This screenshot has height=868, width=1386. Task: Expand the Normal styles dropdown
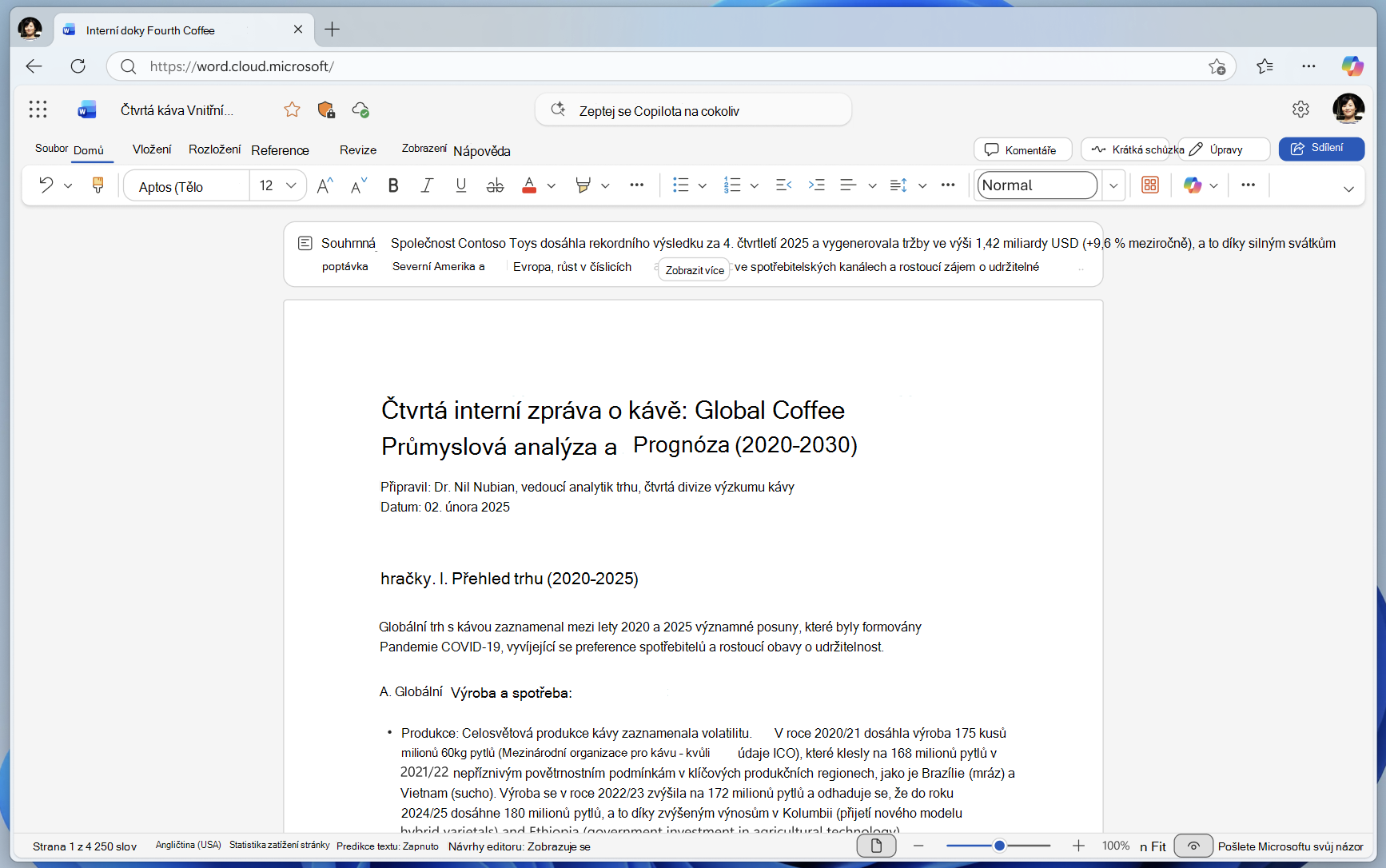click(x=1113, y=185)
